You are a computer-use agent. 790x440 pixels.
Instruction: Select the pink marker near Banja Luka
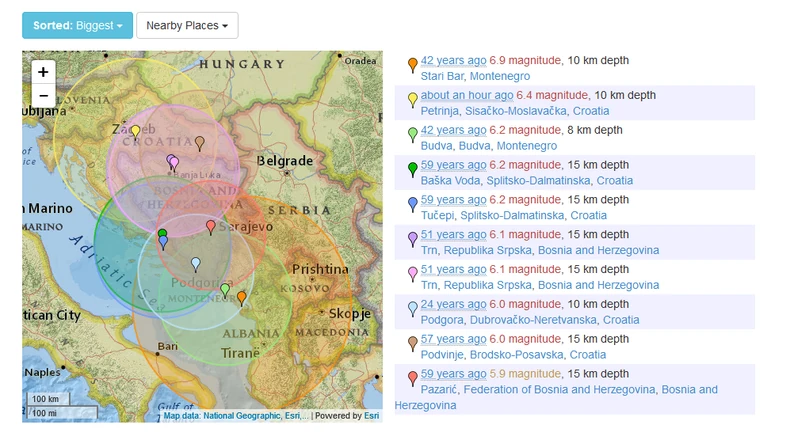174,164
